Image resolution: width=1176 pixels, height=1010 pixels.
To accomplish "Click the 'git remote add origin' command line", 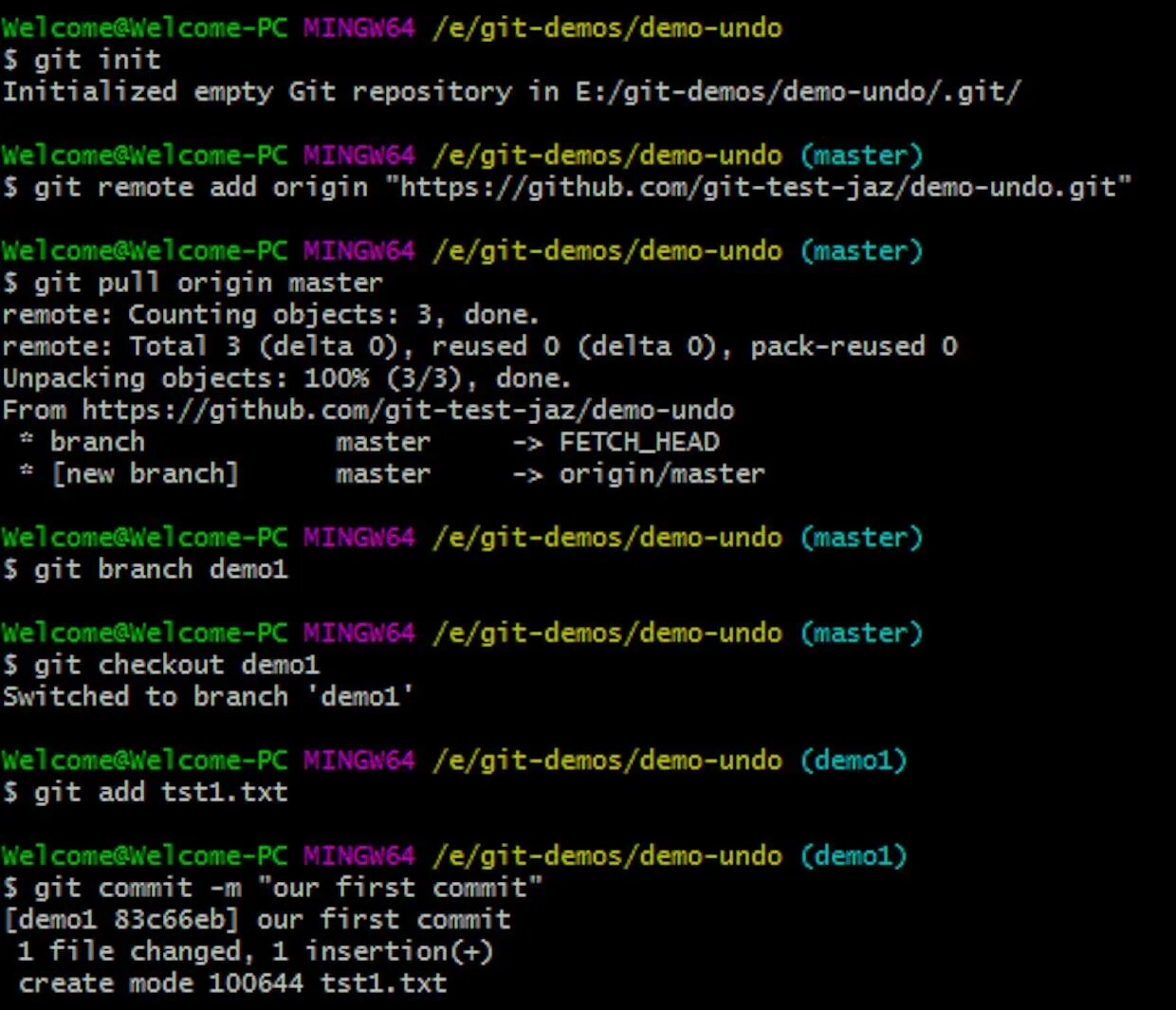I will click(567, 187).
